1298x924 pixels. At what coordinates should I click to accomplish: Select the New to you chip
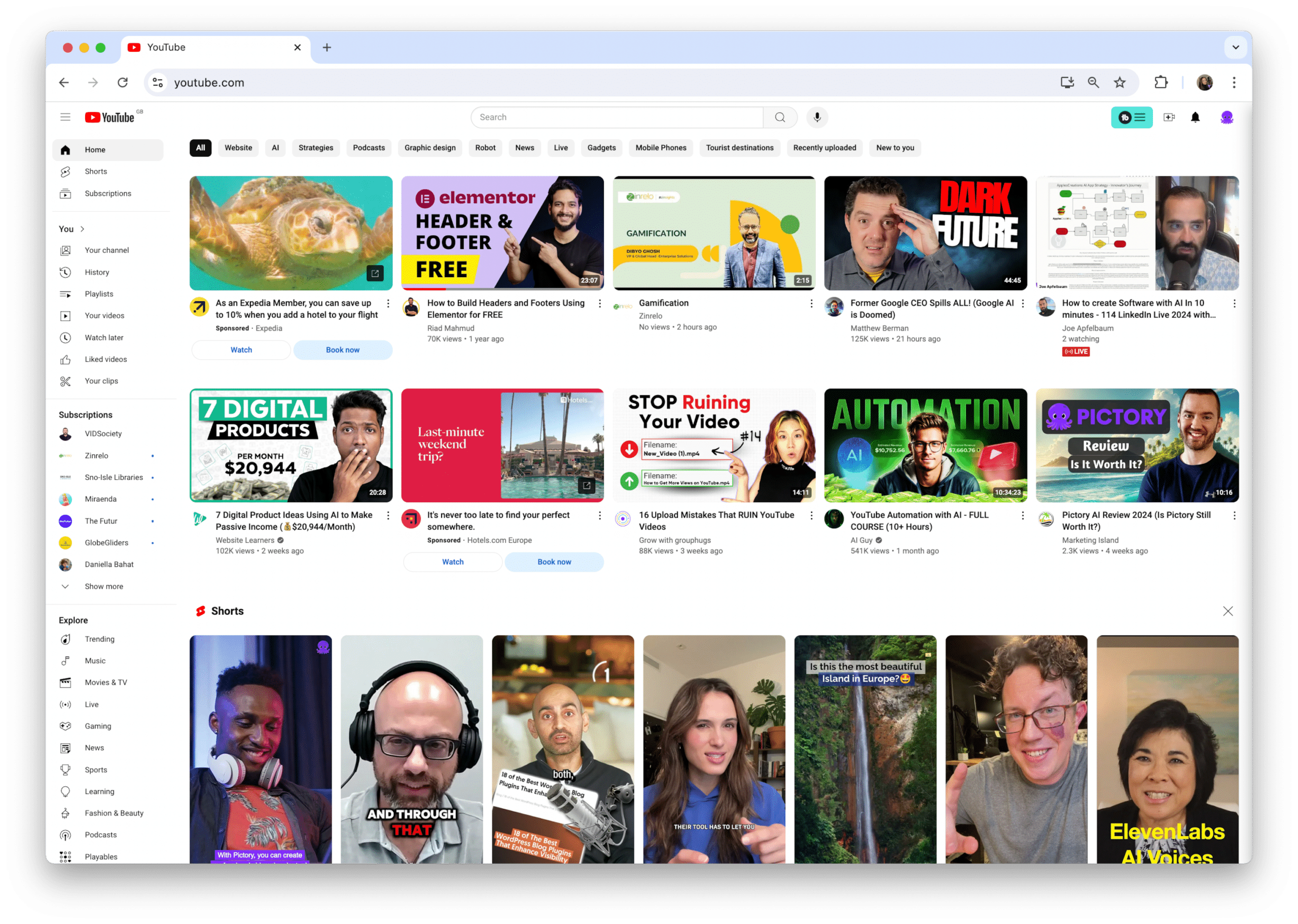pyautogui.click(x=895, y=148)
